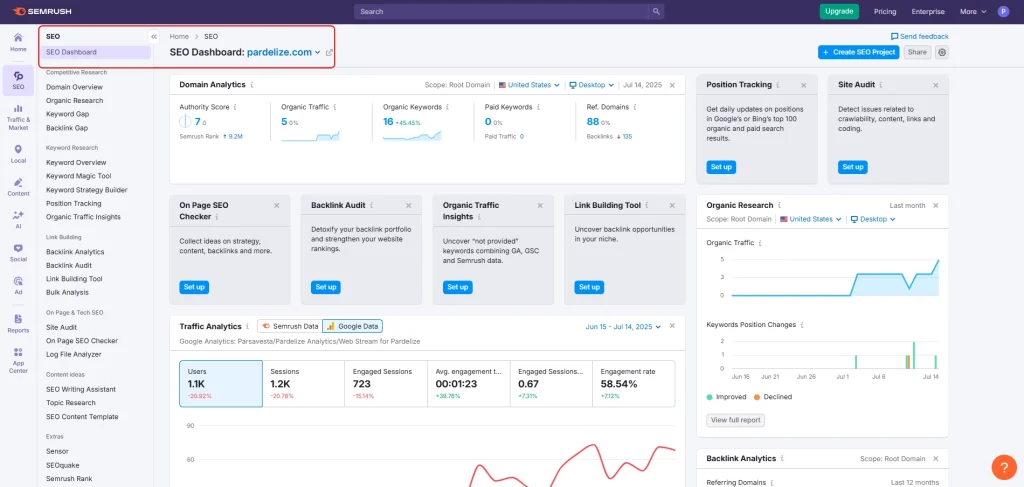
Task: Open Ad section icon
Action: (18, 286)
